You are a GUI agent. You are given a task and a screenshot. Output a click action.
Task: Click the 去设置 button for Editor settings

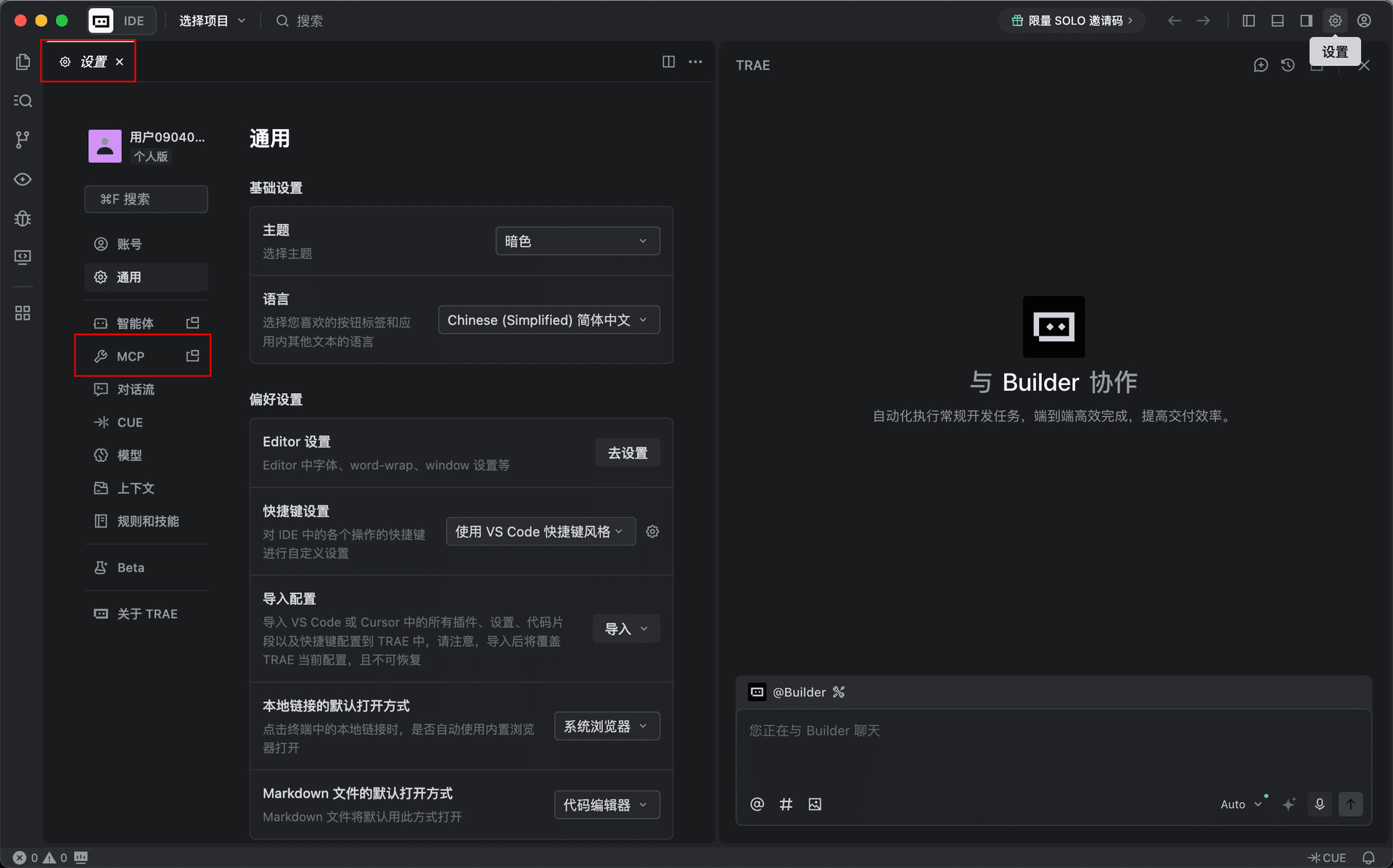click(x=627, y=452)
